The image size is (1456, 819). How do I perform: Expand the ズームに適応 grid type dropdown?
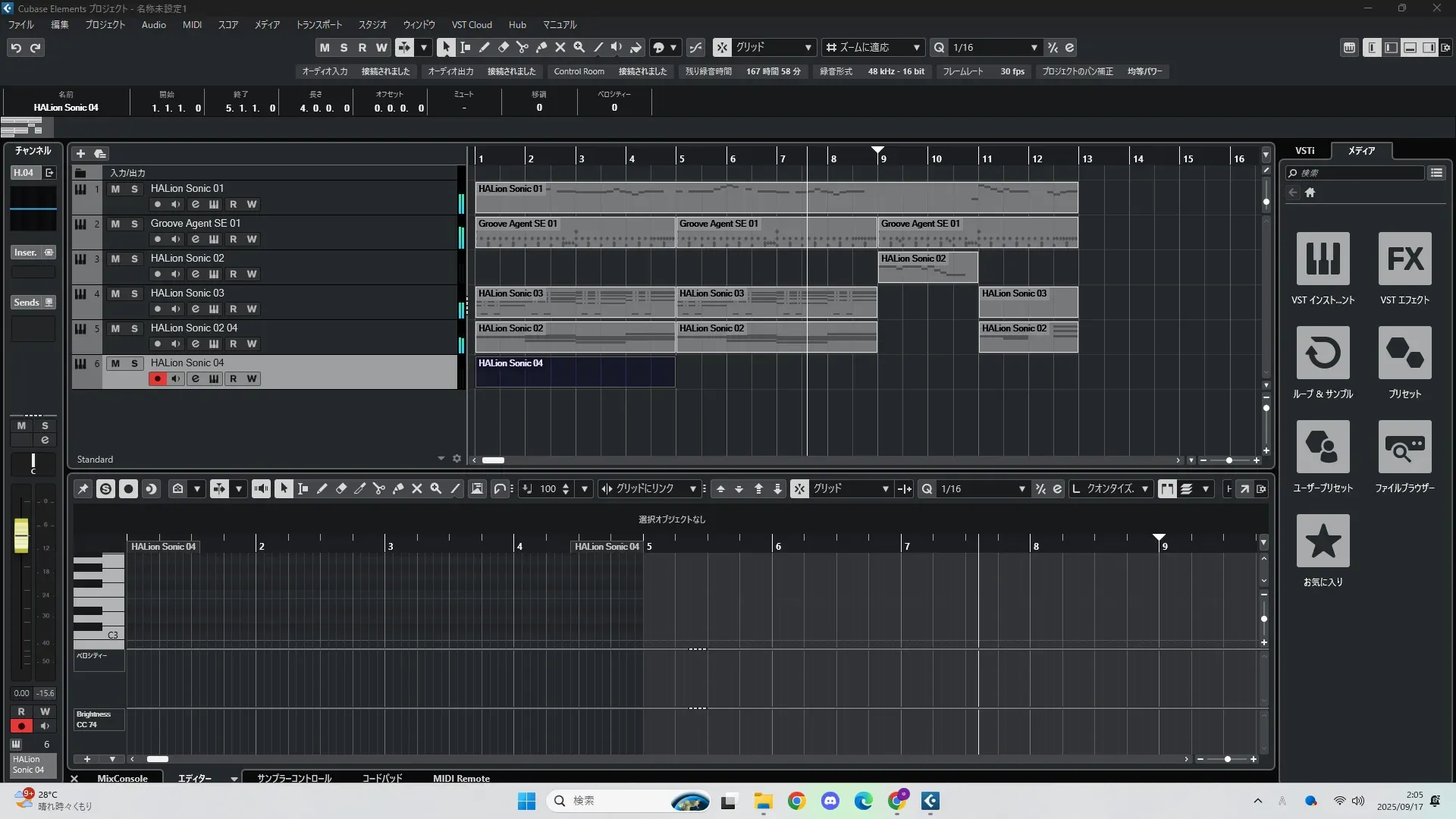[916, 48]
